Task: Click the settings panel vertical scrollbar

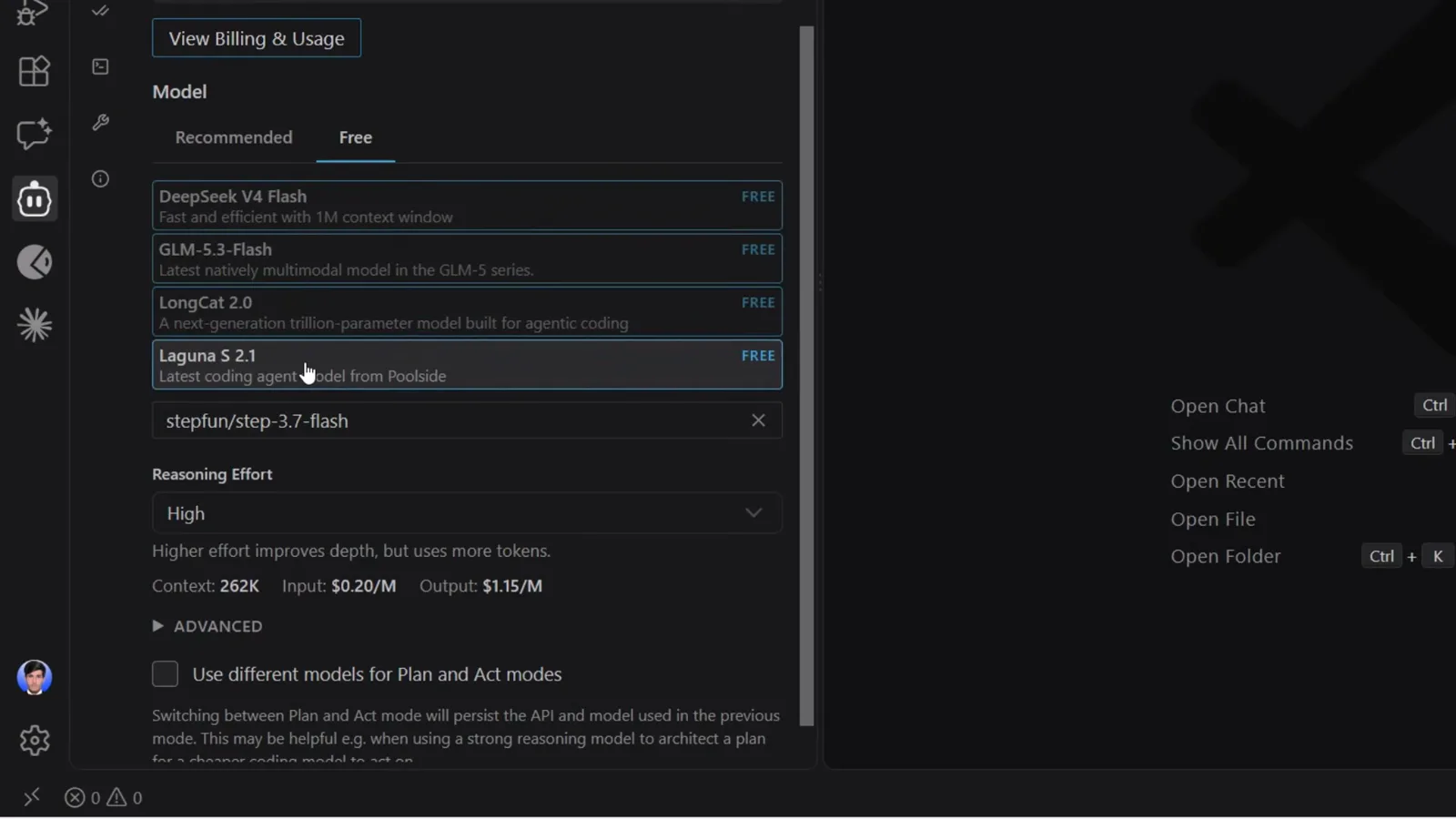Action: click(806, 376)
